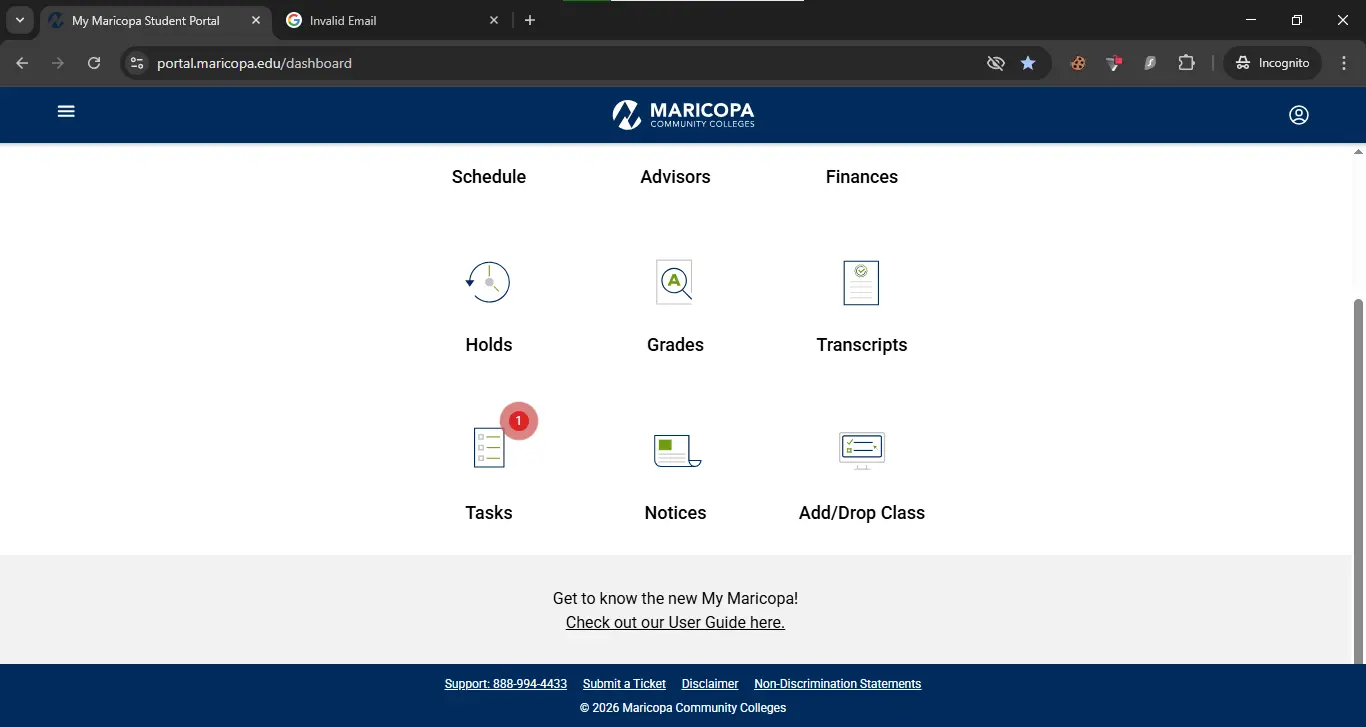Click the Transcripts text label
The image size is (1366, 727).
(862, 345)
